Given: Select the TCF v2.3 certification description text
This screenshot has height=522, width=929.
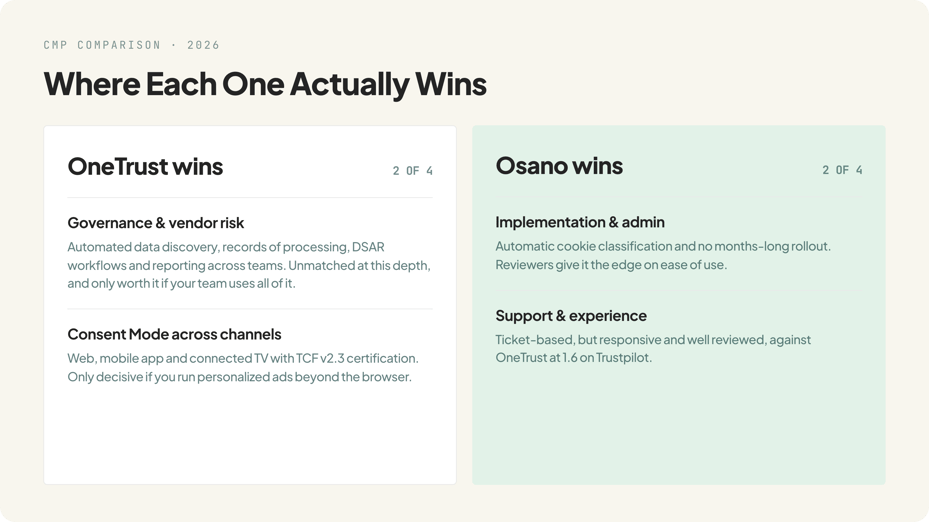Looking at the screenshot, I should pyautogui.click(x=243, y=367).
